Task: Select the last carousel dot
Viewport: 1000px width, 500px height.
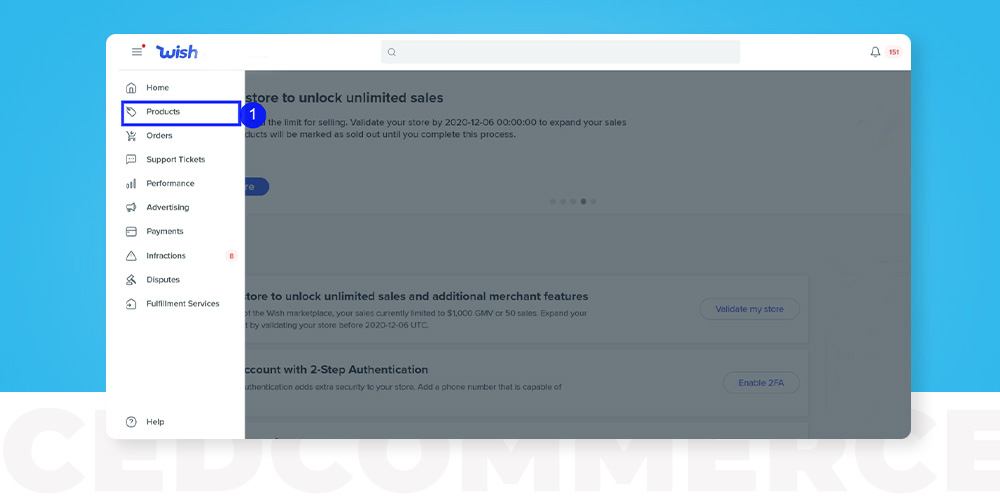Action: (x=593, y=202)
